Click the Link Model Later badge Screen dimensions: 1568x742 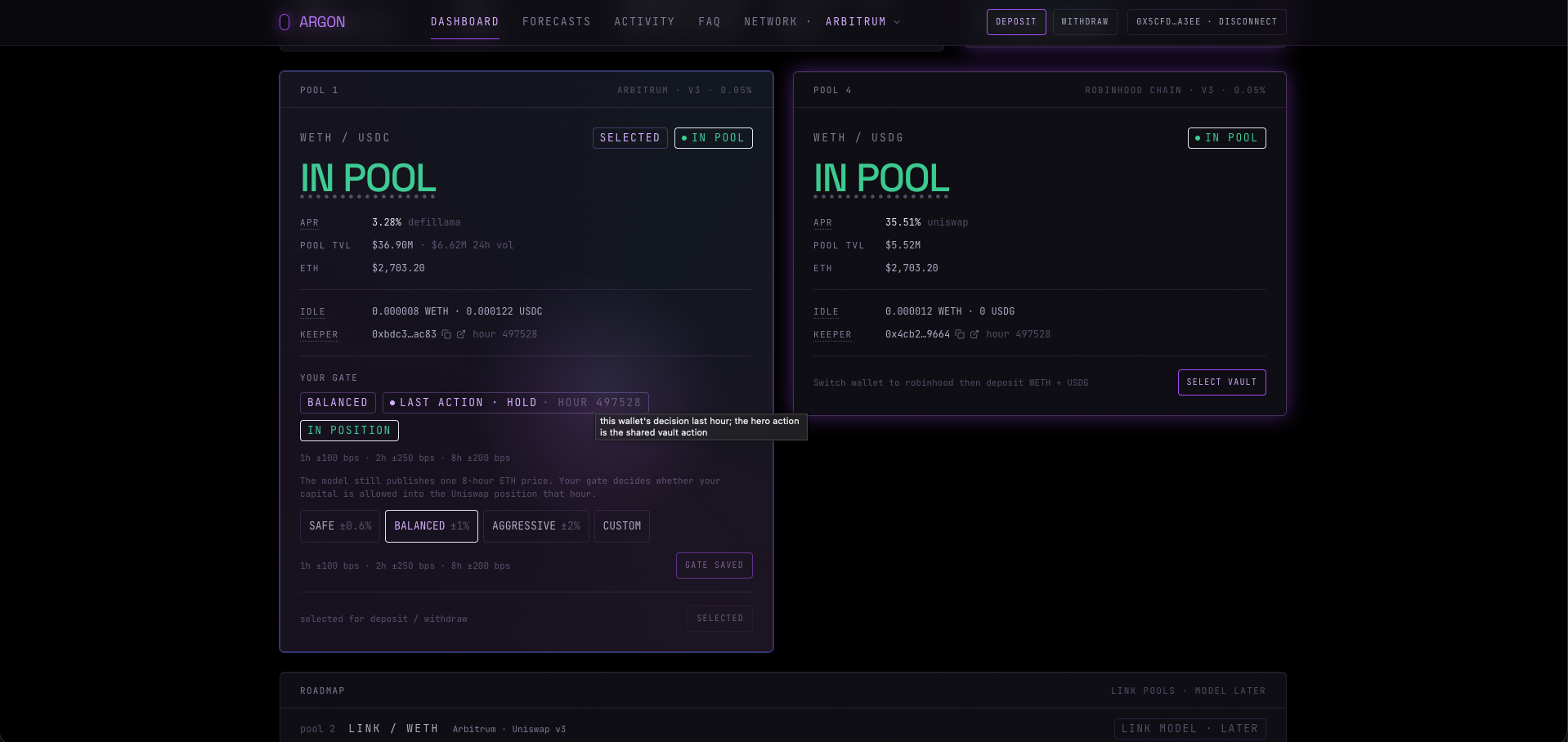point(1190,729)
